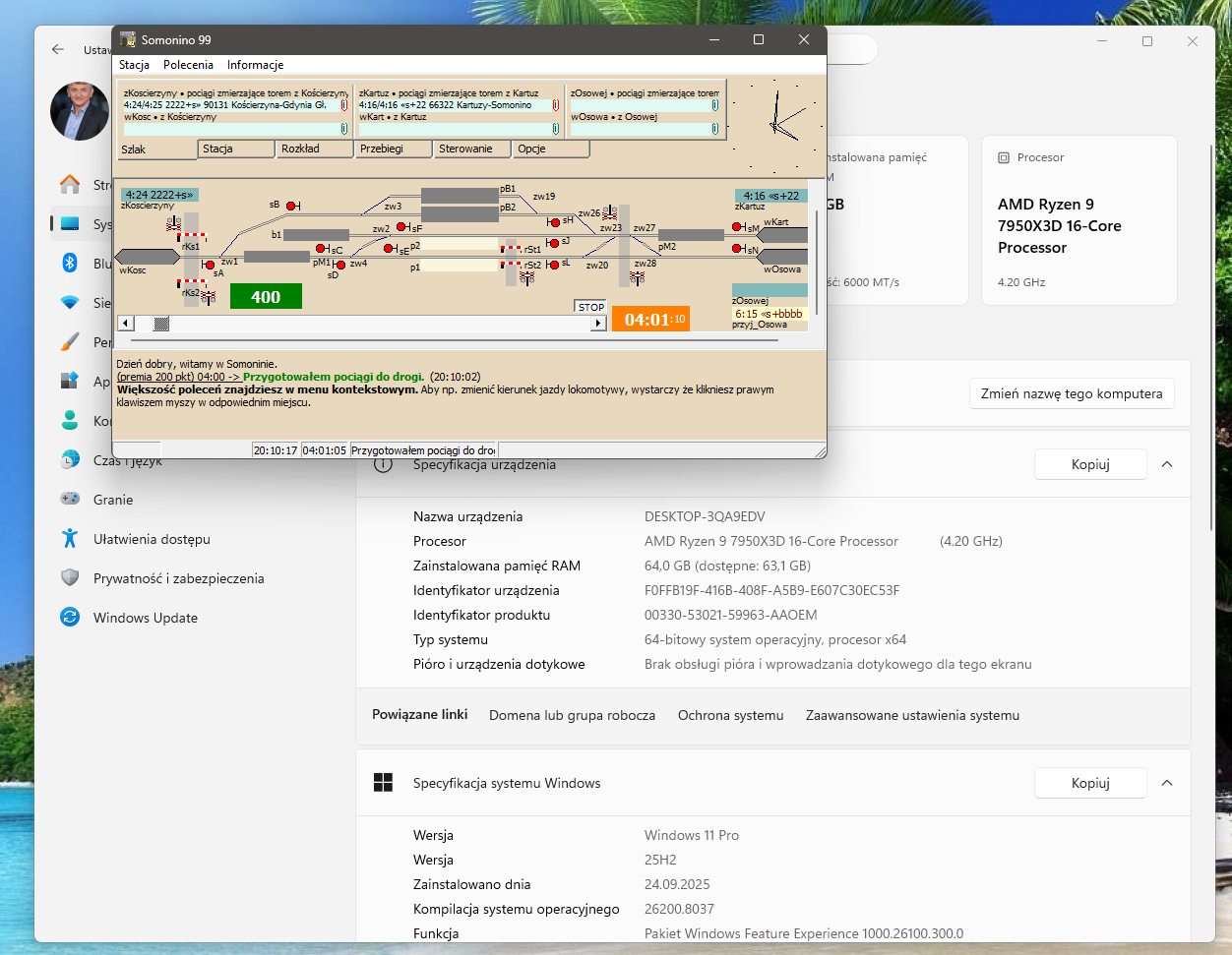The height and width of the screenshot is (955, 1232).
Task: Open the Polecenia menu
Action: tap(188, 65)
